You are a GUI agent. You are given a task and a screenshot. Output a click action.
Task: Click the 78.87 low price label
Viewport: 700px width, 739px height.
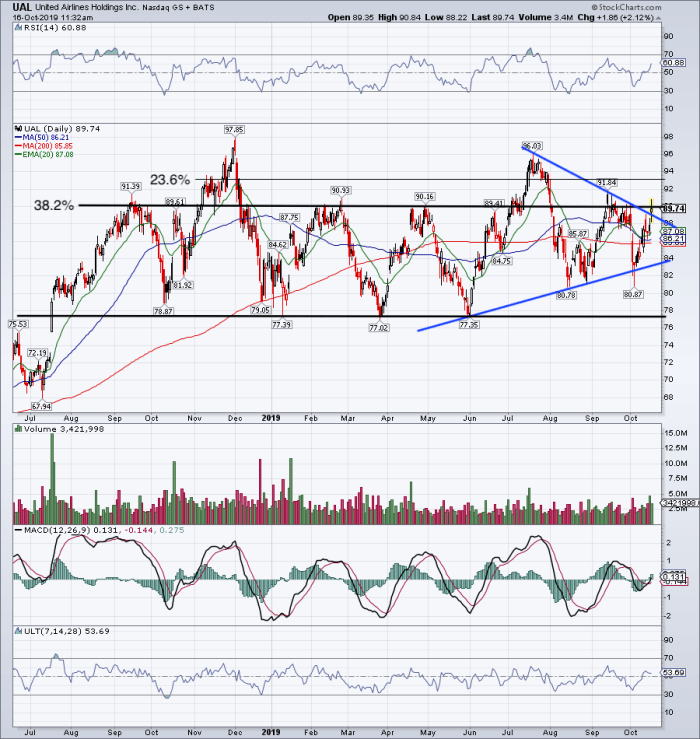164,311
